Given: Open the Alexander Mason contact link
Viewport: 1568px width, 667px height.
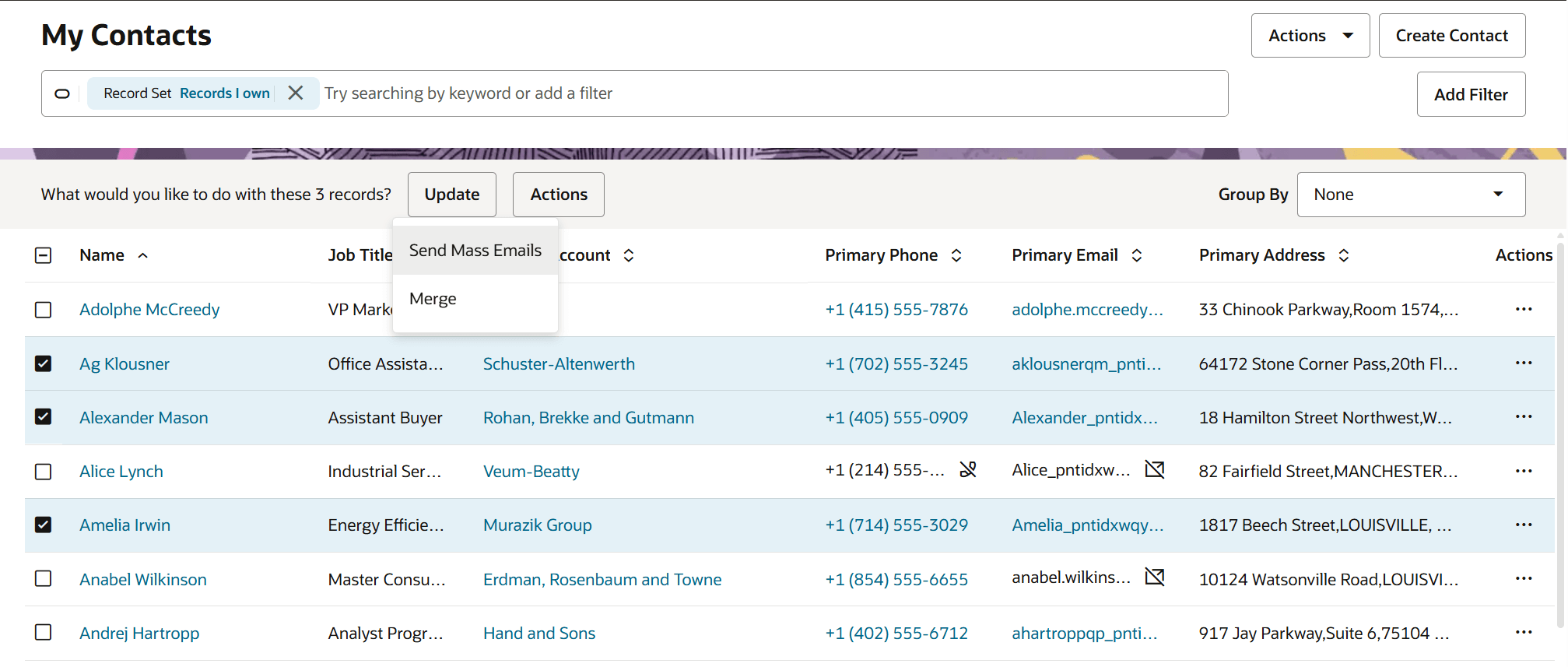Looking at the screenshot, I should click(x=144, y=418).
